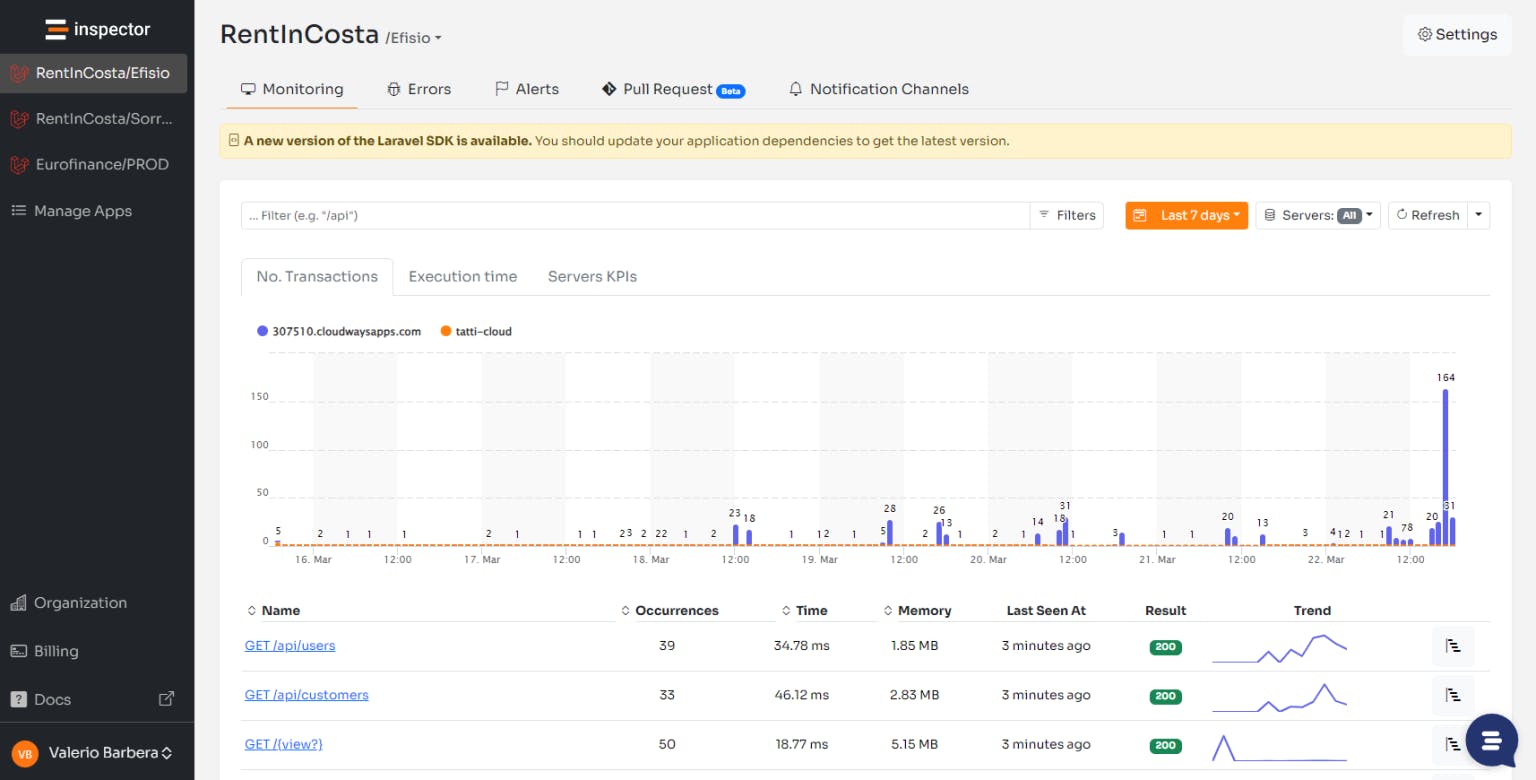Screen dimensions: 1536x780
Task: Select the Execution time chart tab
Action: [x=463, y=276]
